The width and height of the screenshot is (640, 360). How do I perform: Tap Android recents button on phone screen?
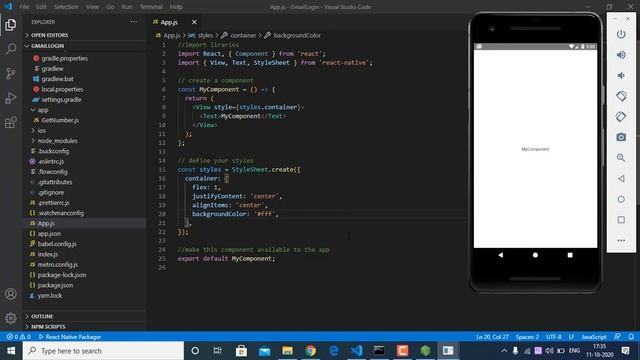pyautogui.click(x=570, y=255)
